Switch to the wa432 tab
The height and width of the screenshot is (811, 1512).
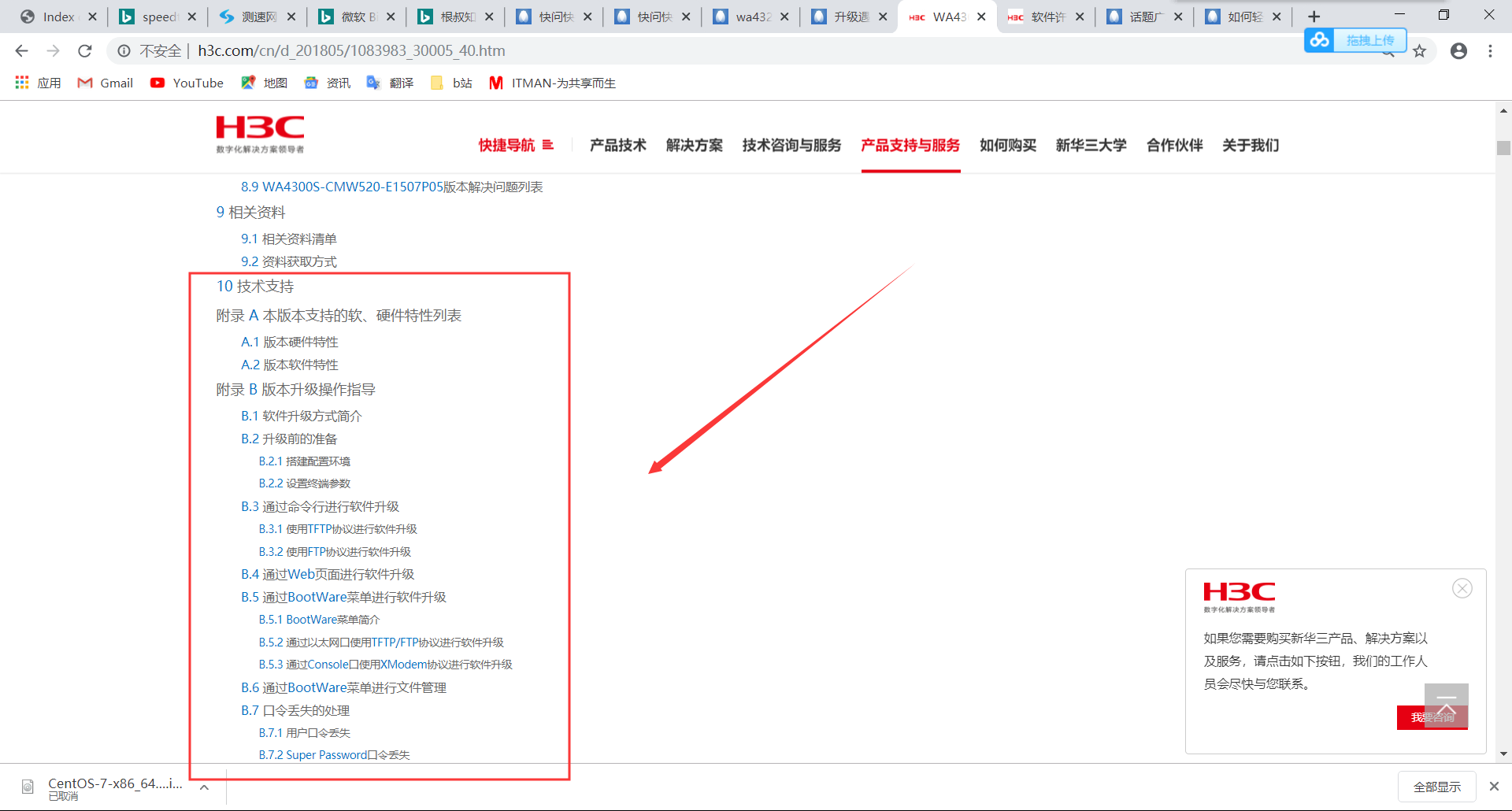[751, 17]
